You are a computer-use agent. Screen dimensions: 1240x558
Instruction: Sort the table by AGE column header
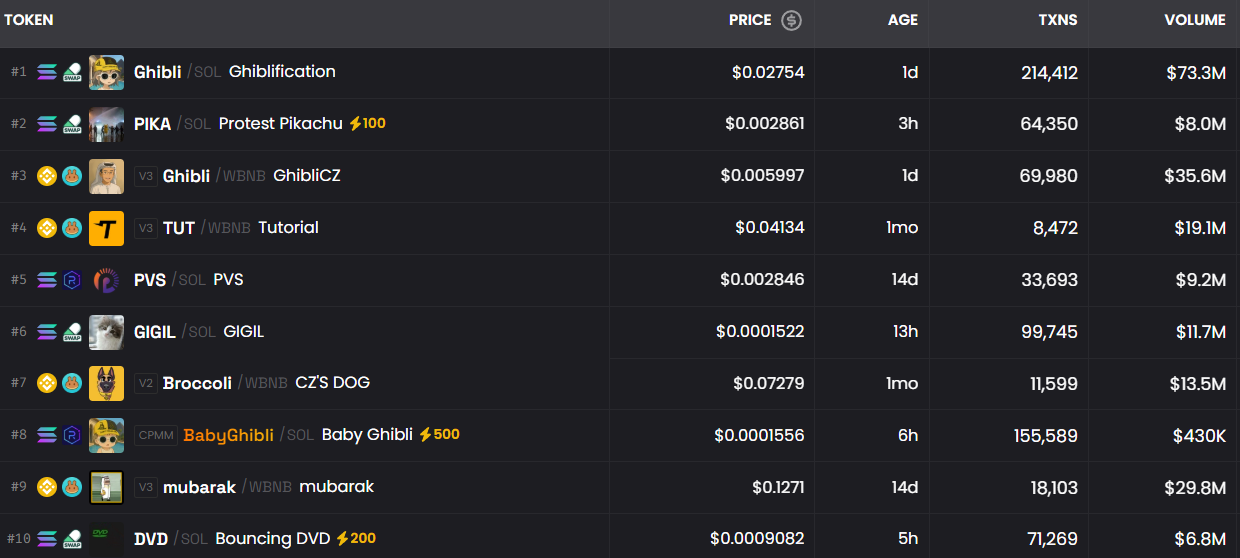point(902,20)
